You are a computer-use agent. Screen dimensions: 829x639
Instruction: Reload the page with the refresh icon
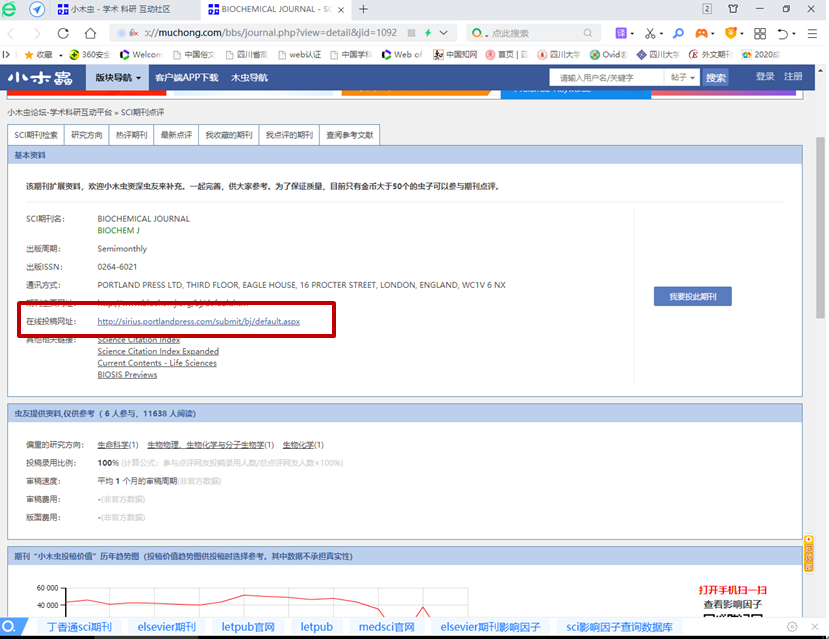(63, 33)
